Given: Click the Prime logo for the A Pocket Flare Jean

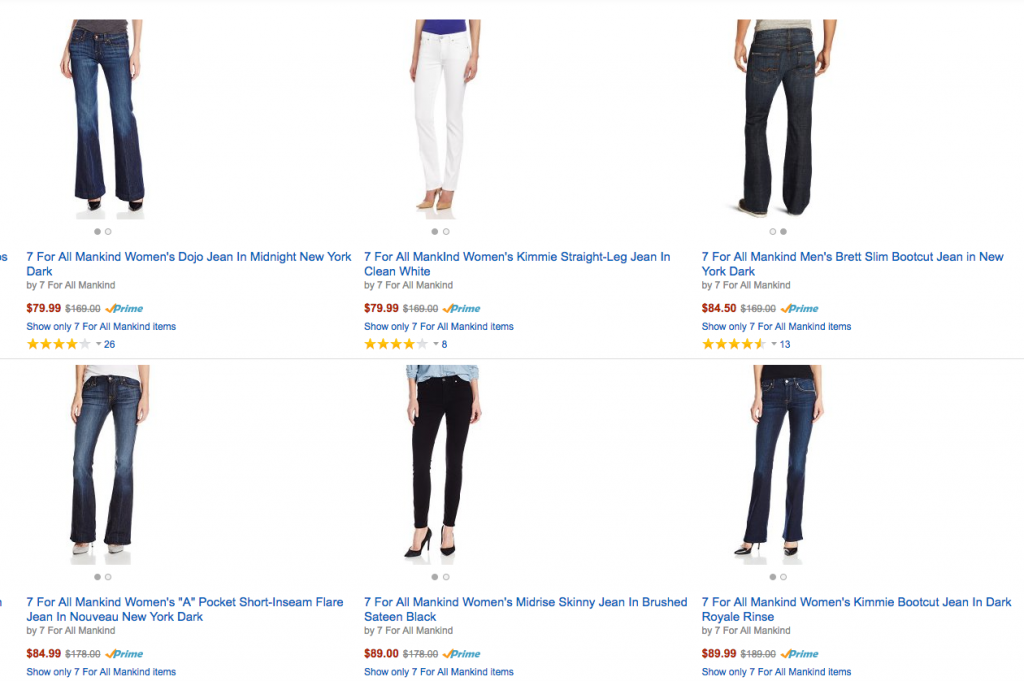Looking at the screenshot, I should coord(124,653).
